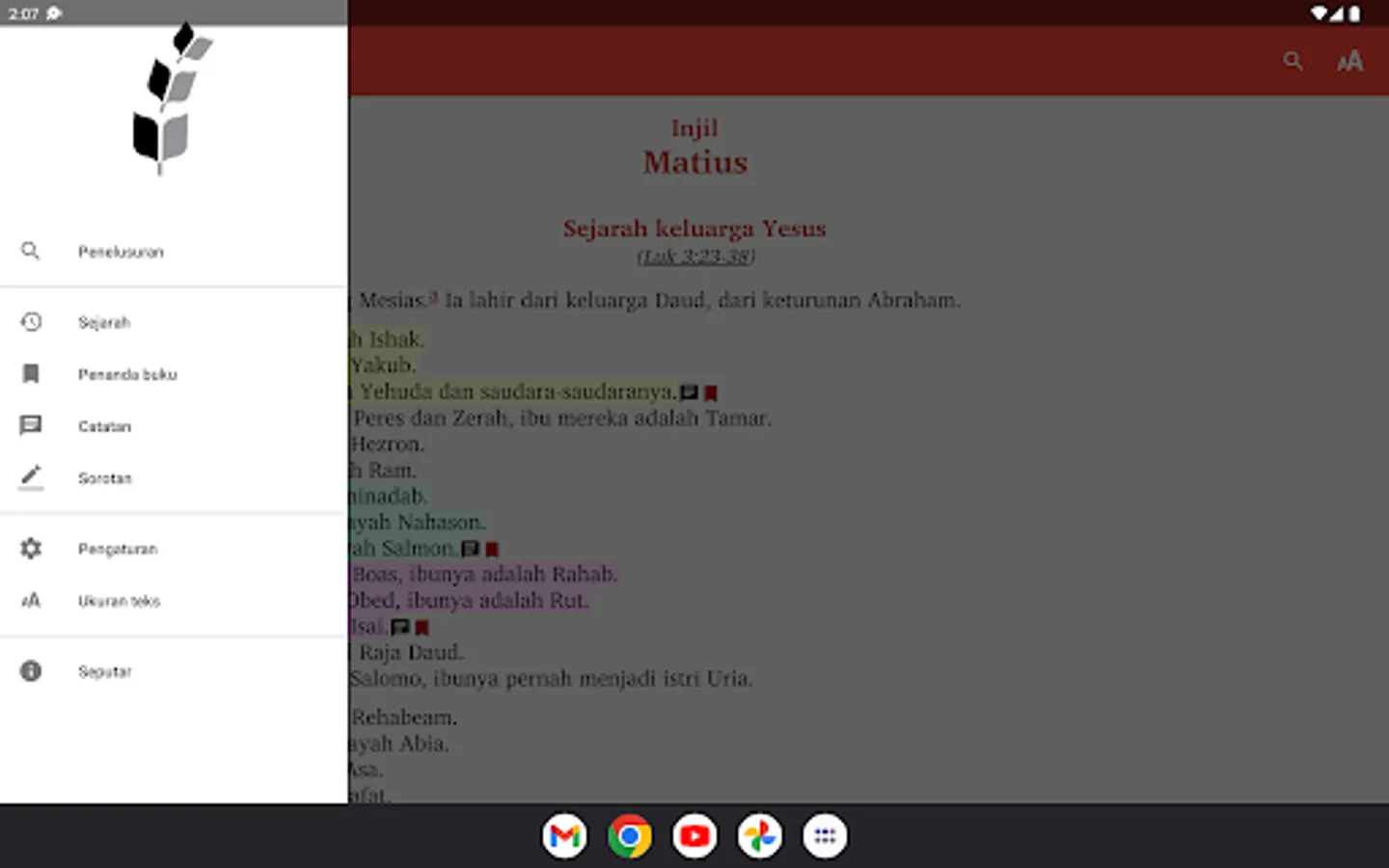Tap the footnote marker after Mesias
This screenshot has width=1389, height=868.
(433, 297)
